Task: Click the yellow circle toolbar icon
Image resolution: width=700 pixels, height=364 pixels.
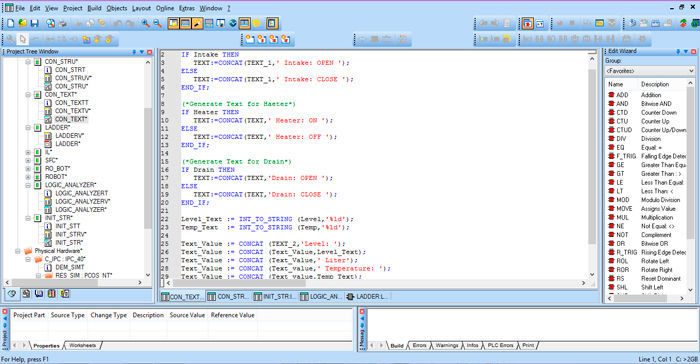Action: coord(257,23)
